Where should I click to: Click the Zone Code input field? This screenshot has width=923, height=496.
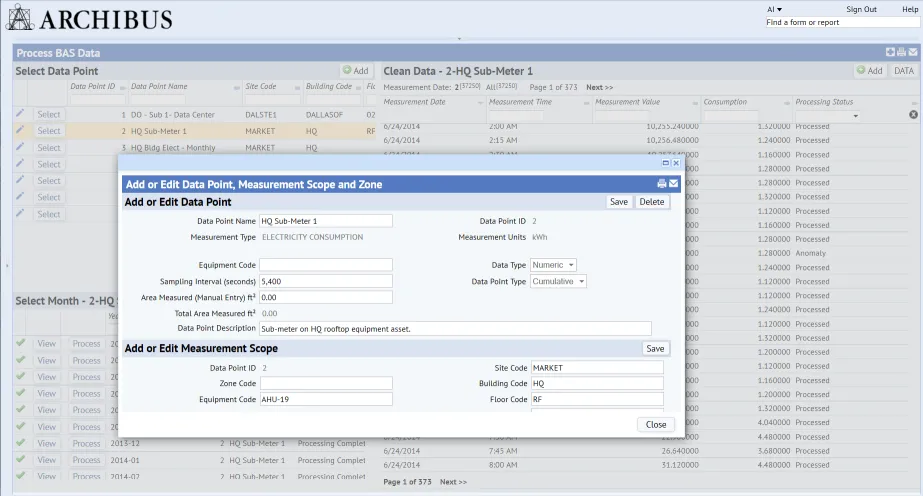326,383
